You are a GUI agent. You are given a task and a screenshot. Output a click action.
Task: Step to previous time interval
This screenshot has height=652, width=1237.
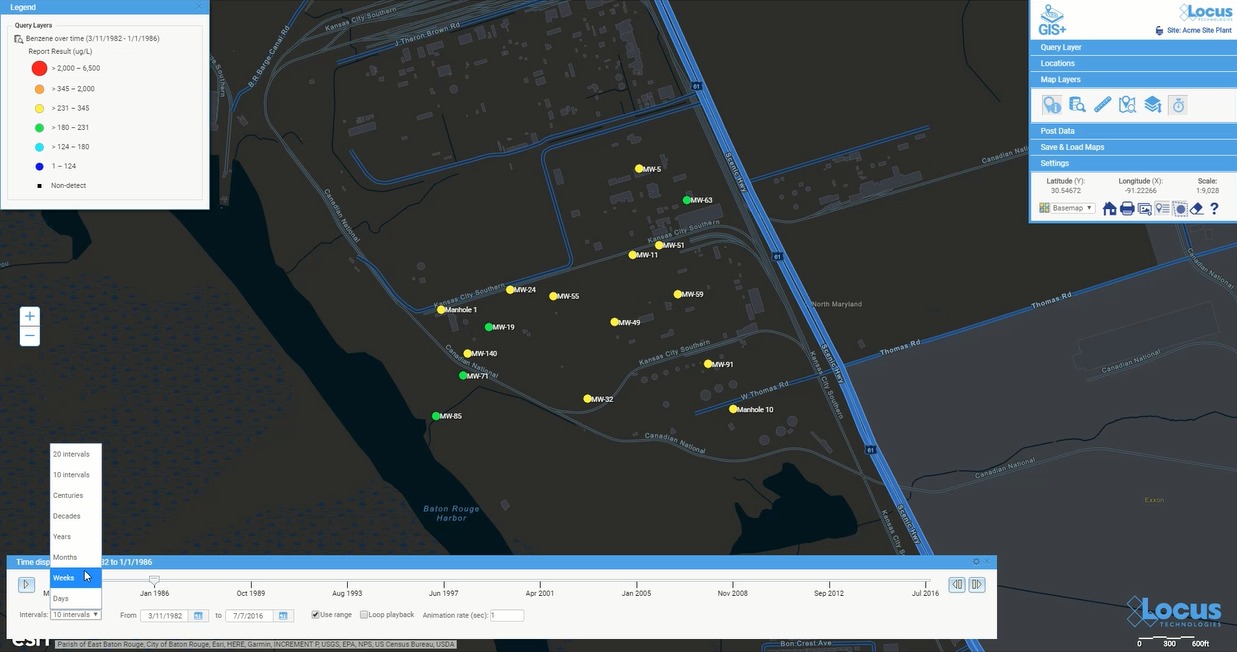[x=957, y=584]
